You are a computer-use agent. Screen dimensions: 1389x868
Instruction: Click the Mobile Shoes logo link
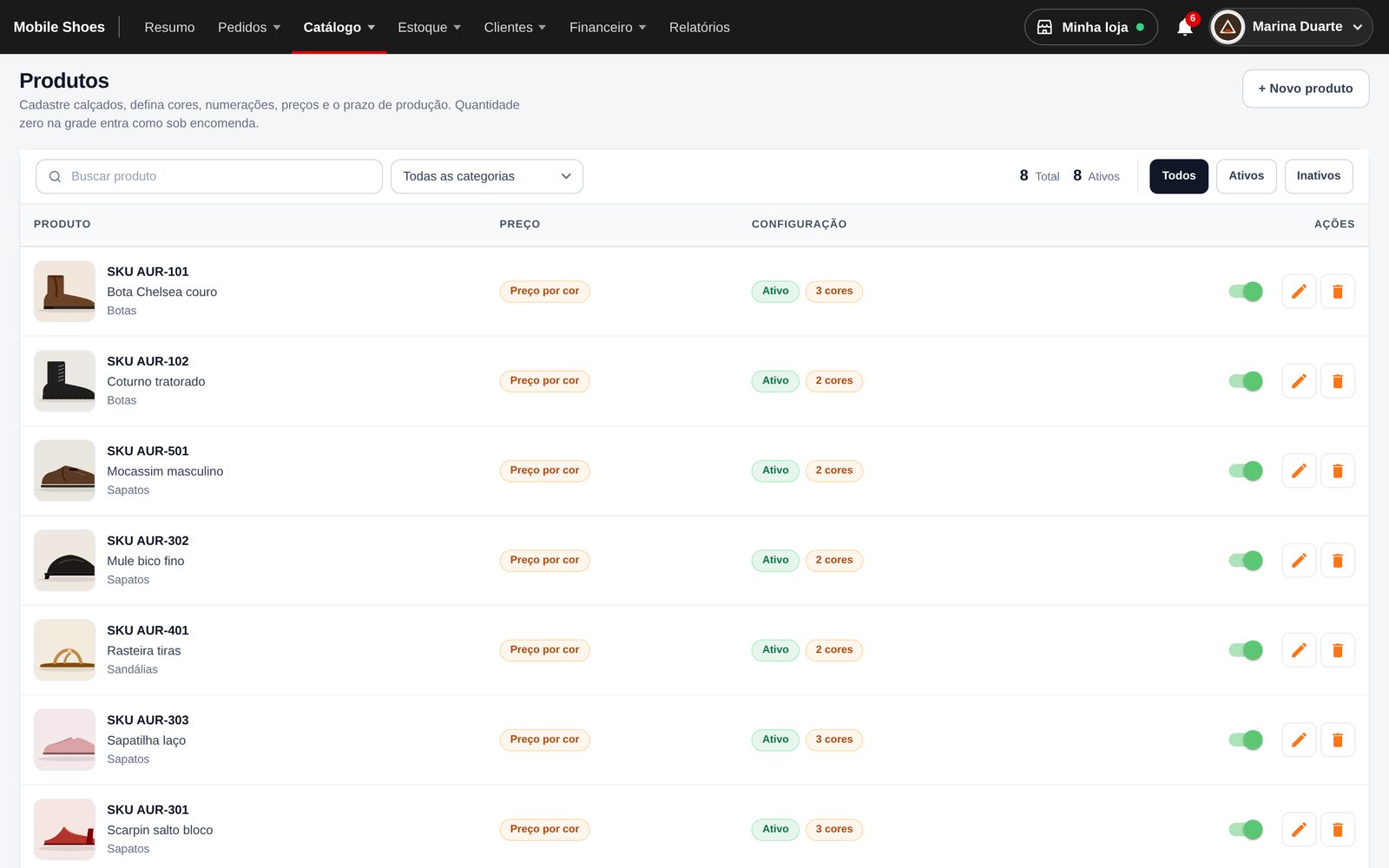[59, 27]
